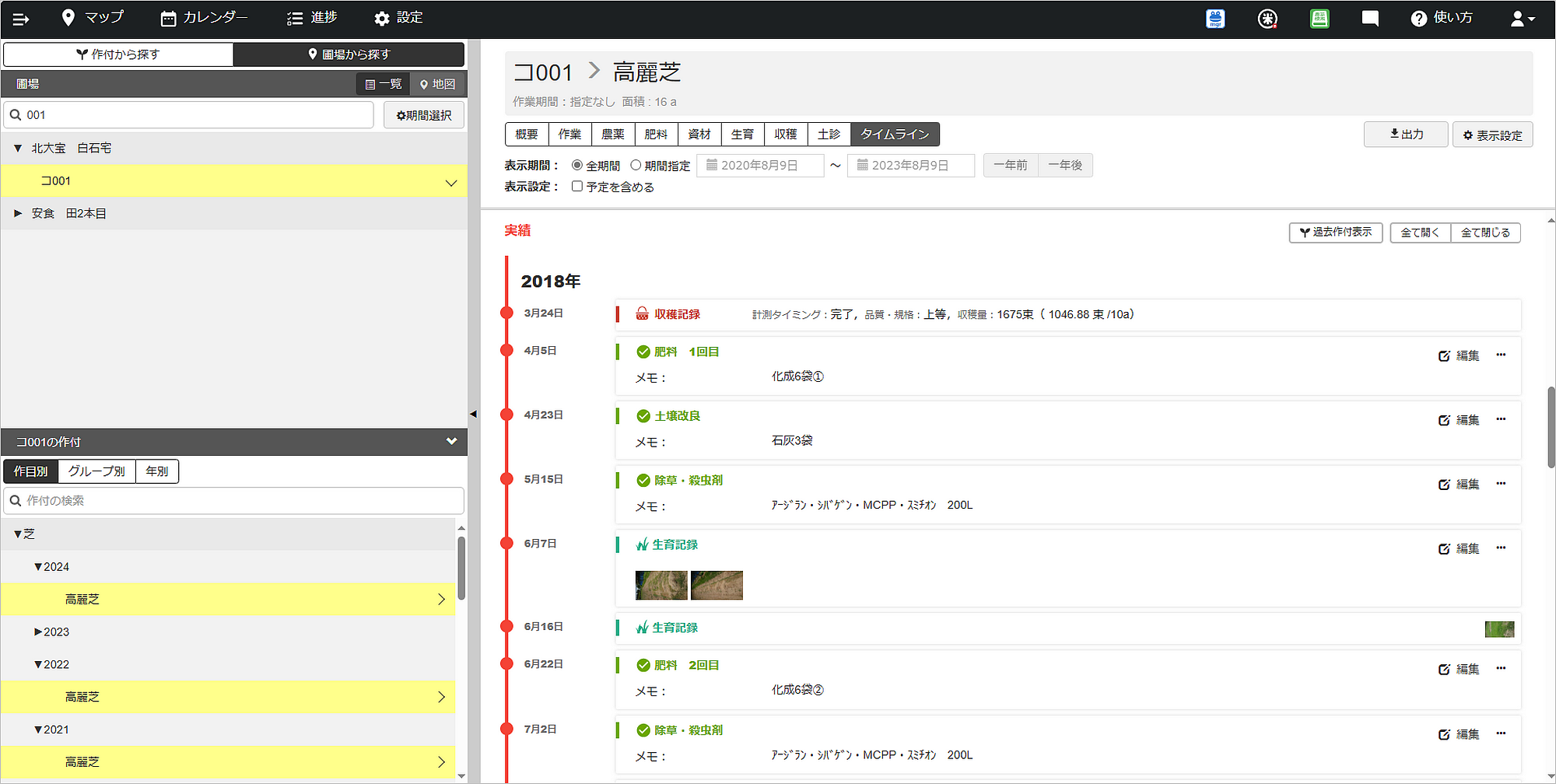Click the crop list scrollbar

[461, 568]
